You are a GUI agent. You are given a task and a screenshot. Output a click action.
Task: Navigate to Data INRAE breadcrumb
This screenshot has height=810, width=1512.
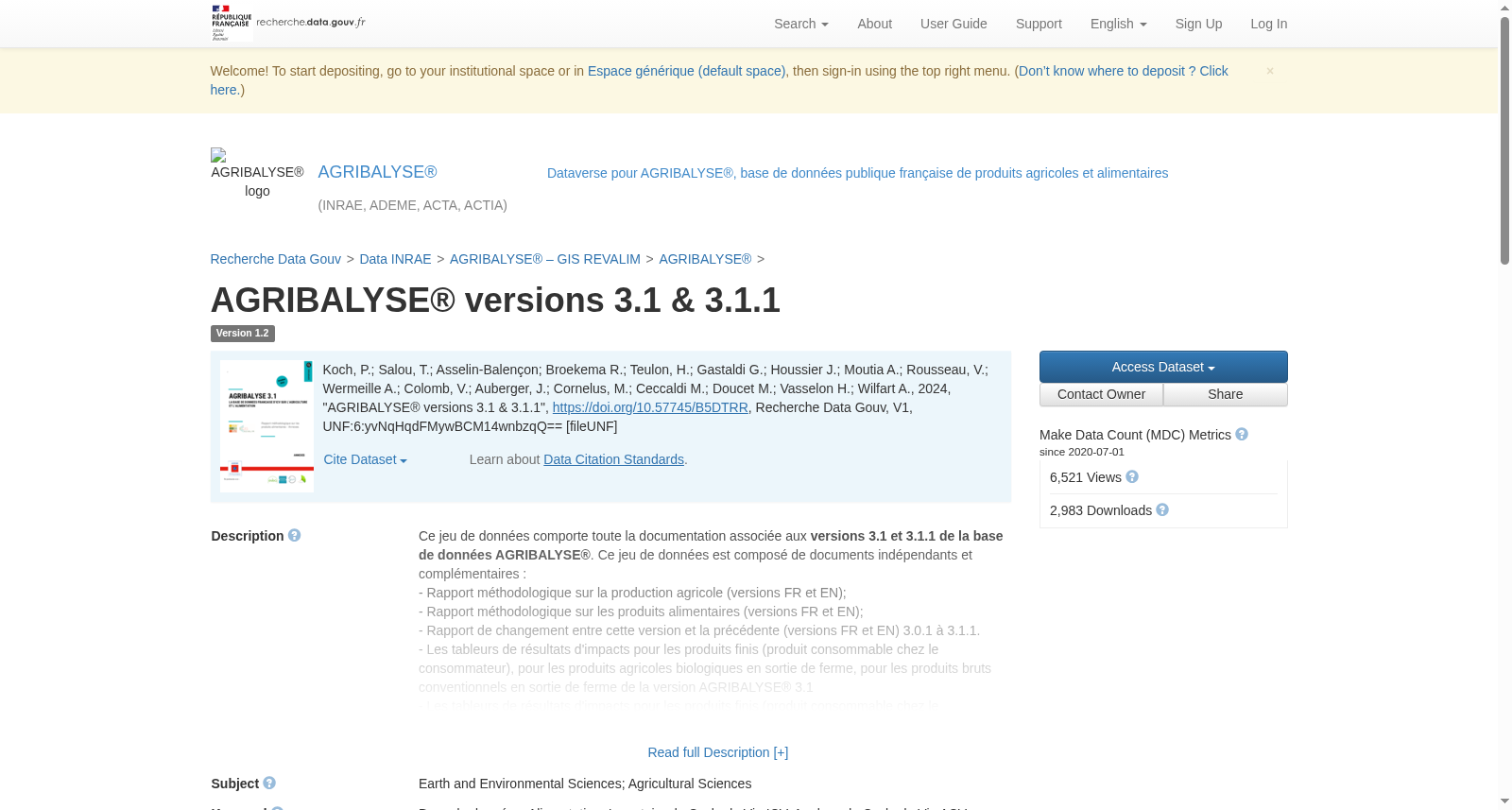[x=395, y=259]
